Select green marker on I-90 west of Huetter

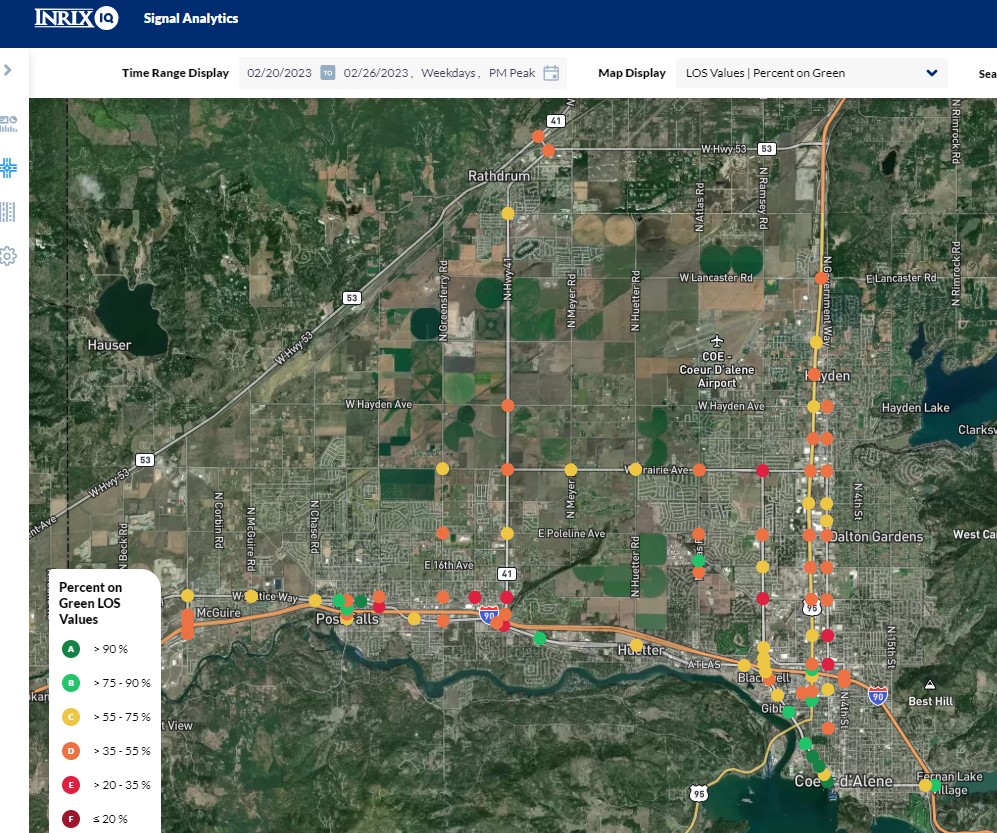click(x=540, y=638)
